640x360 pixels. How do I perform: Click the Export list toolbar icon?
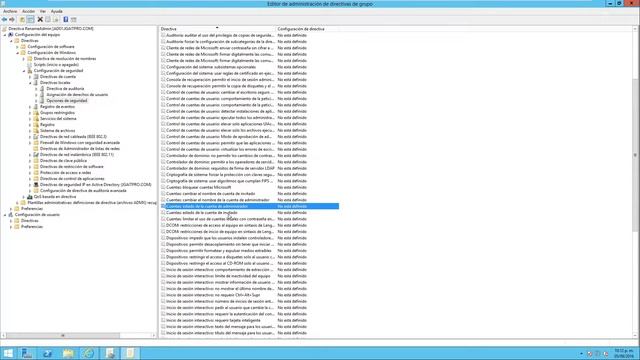[56, 20]
